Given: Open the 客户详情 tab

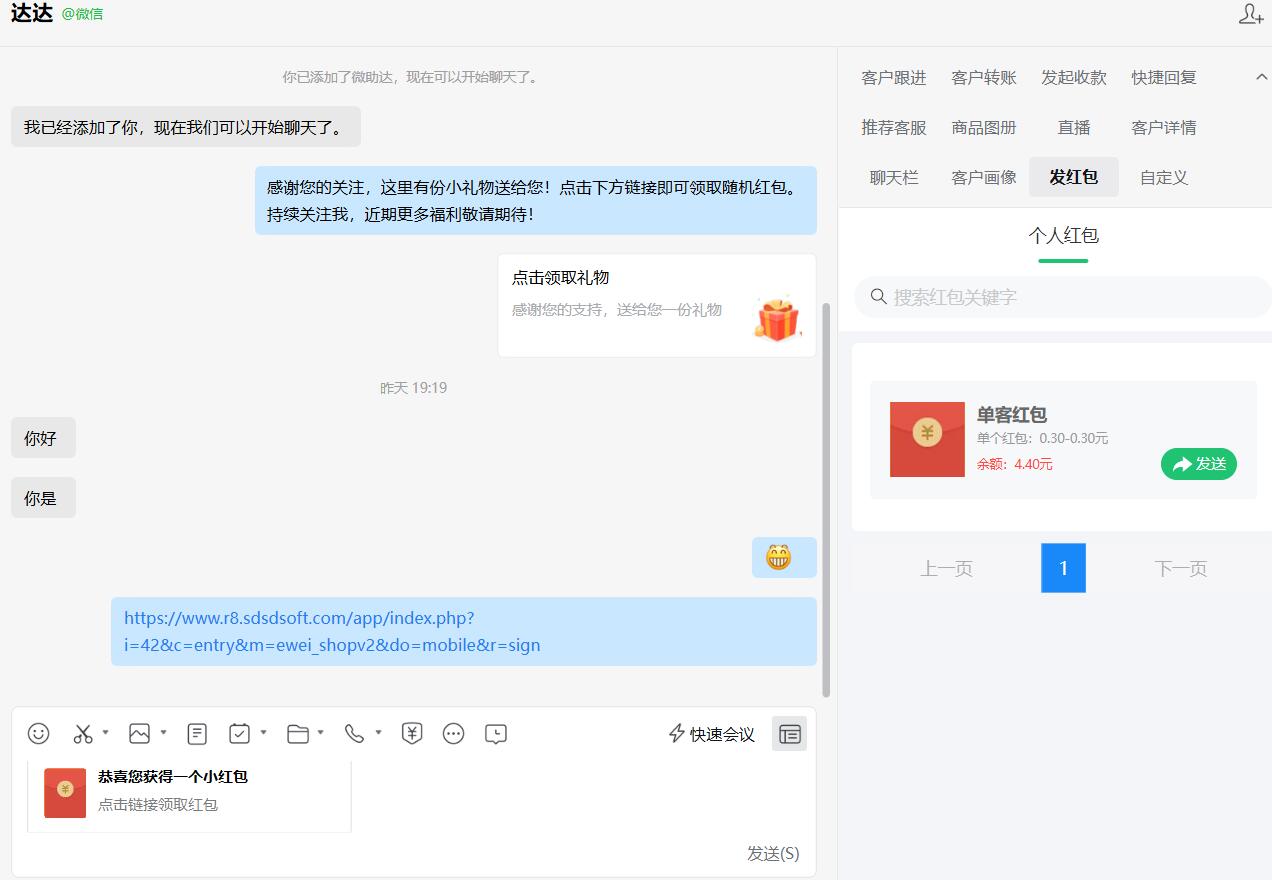Looking at the screenshot, I should click(x=1164, y=127).
